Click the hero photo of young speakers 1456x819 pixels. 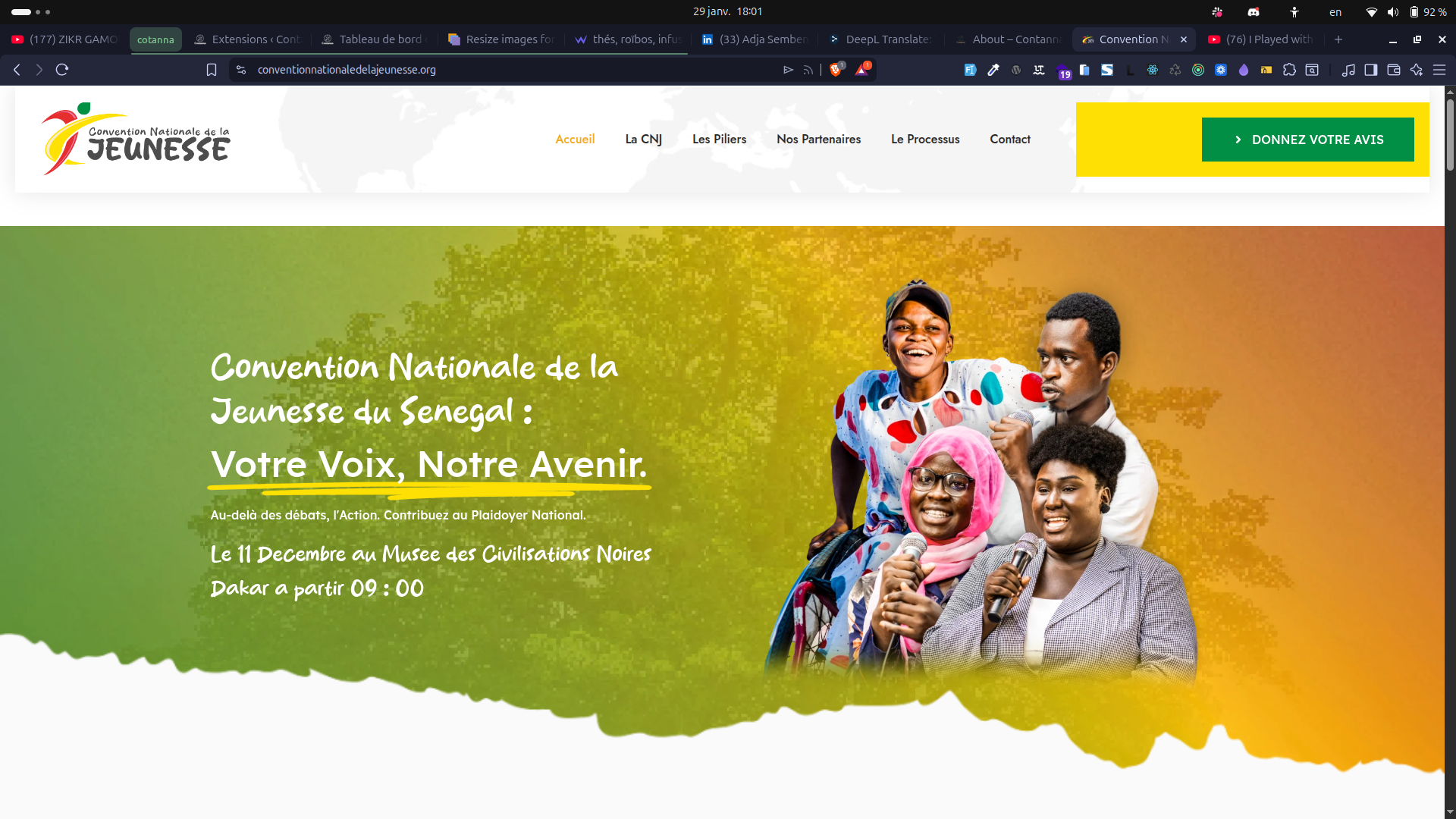(x=982, y=482)
